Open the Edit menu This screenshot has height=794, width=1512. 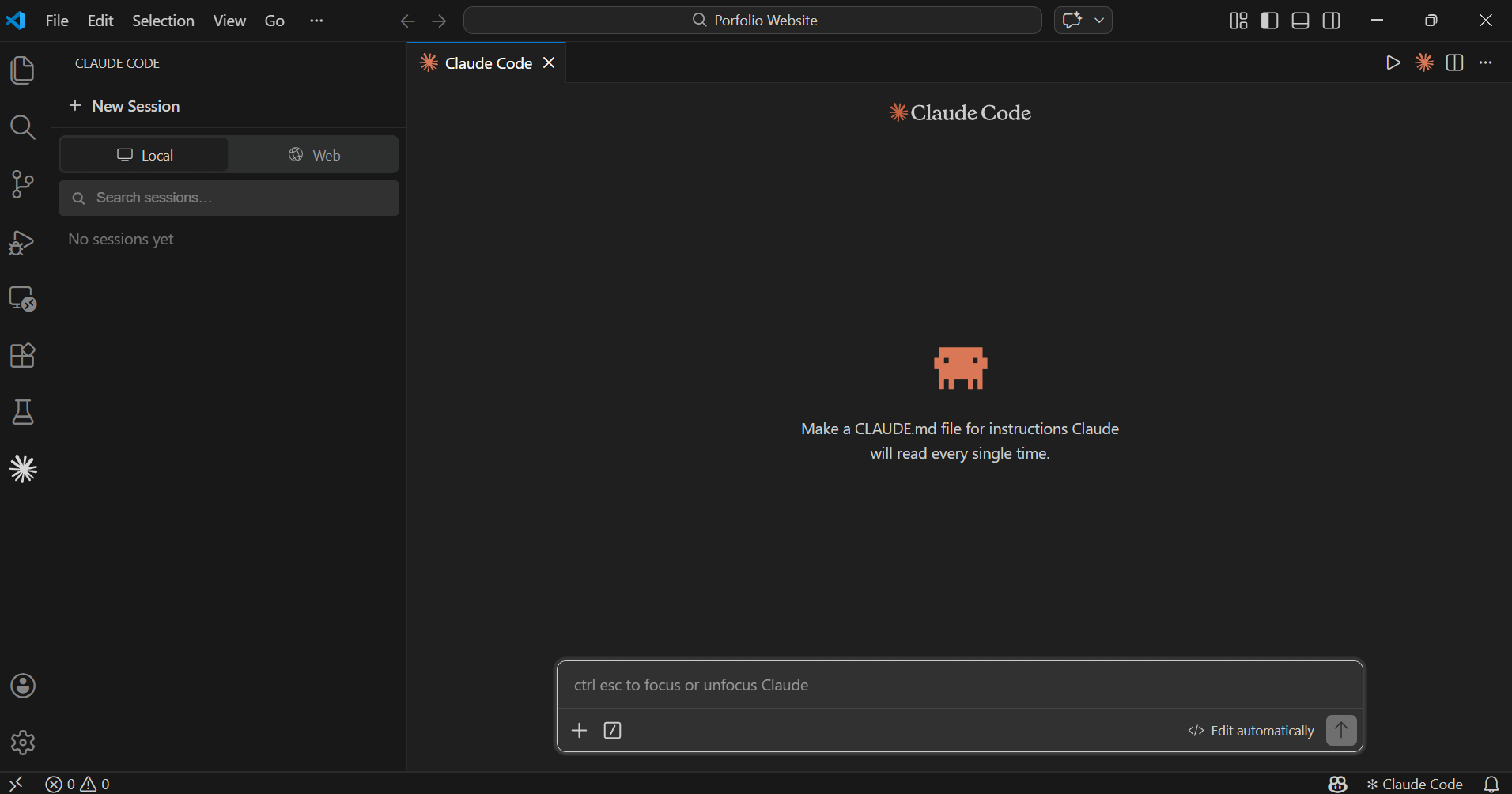100,21
